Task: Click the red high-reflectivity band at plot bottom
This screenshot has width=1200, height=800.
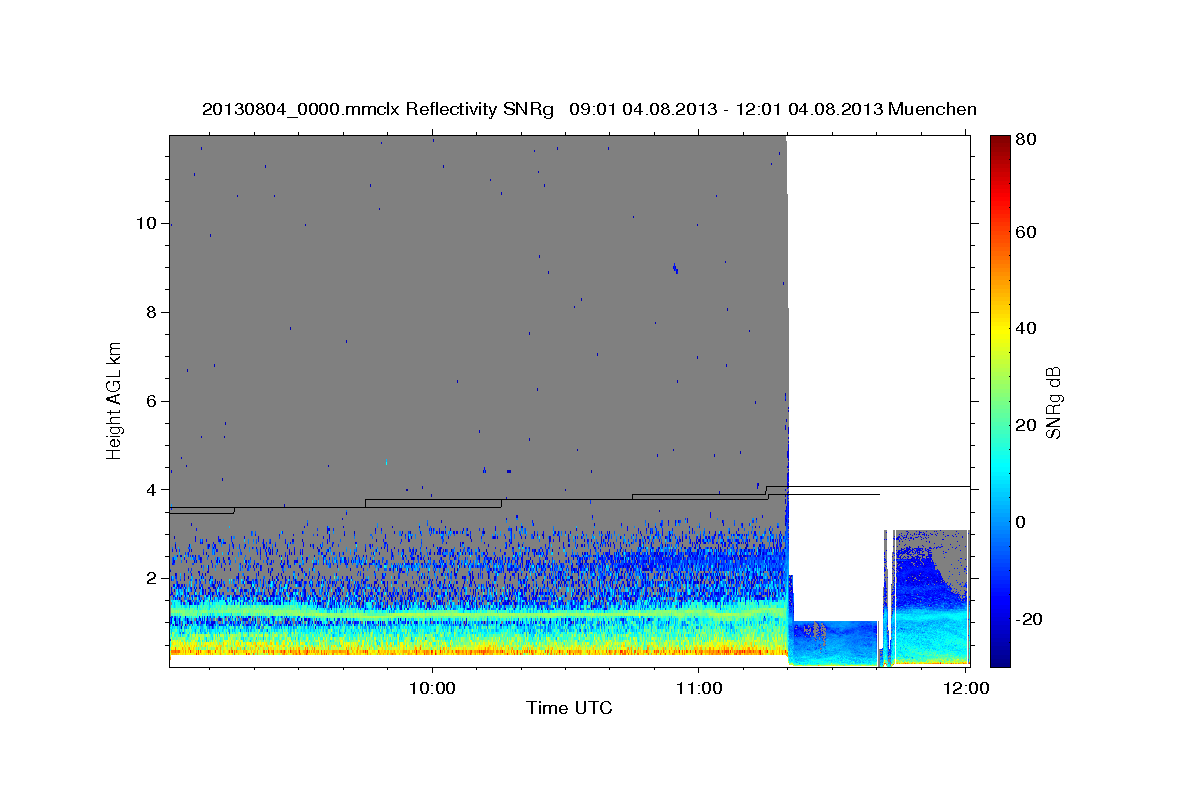Action: coord(478,652)
